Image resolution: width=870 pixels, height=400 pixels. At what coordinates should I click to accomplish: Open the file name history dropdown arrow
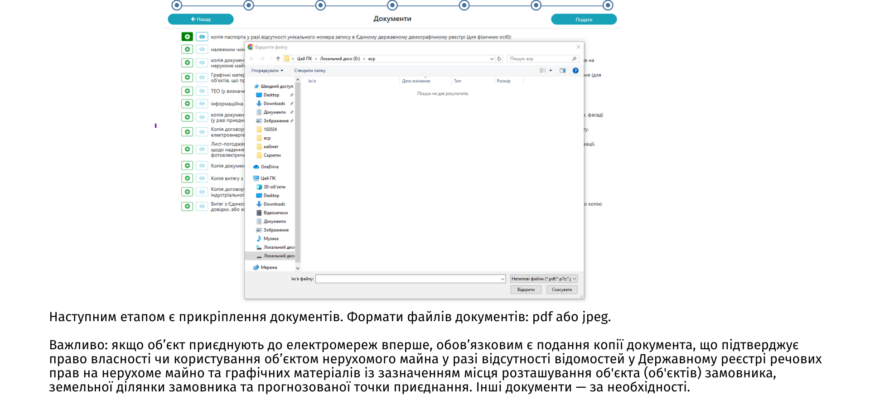(x=503, y=279)
